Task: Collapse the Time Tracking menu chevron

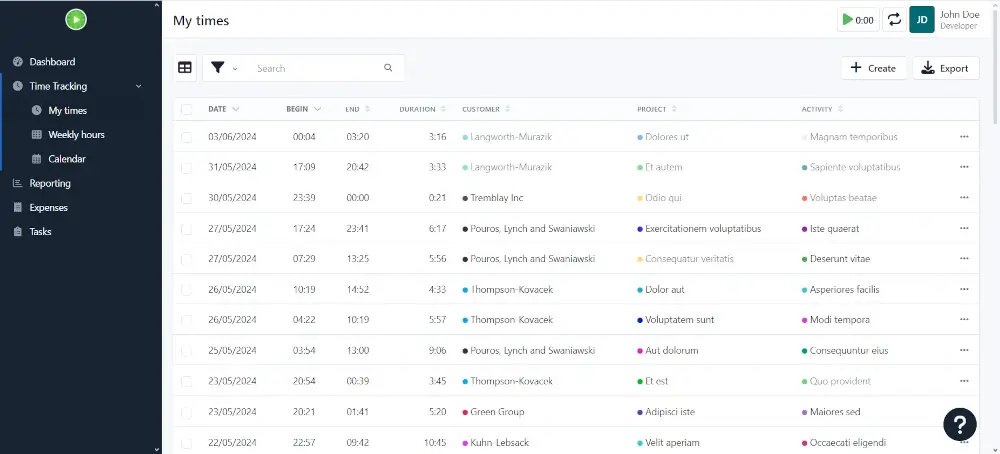Action: coord(138,86)
